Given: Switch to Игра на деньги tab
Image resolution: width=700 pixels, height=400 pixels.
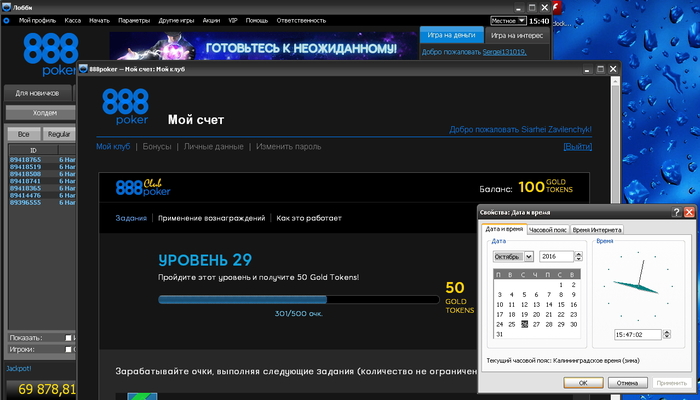Looking at the screenshot, I should point(451,35).
